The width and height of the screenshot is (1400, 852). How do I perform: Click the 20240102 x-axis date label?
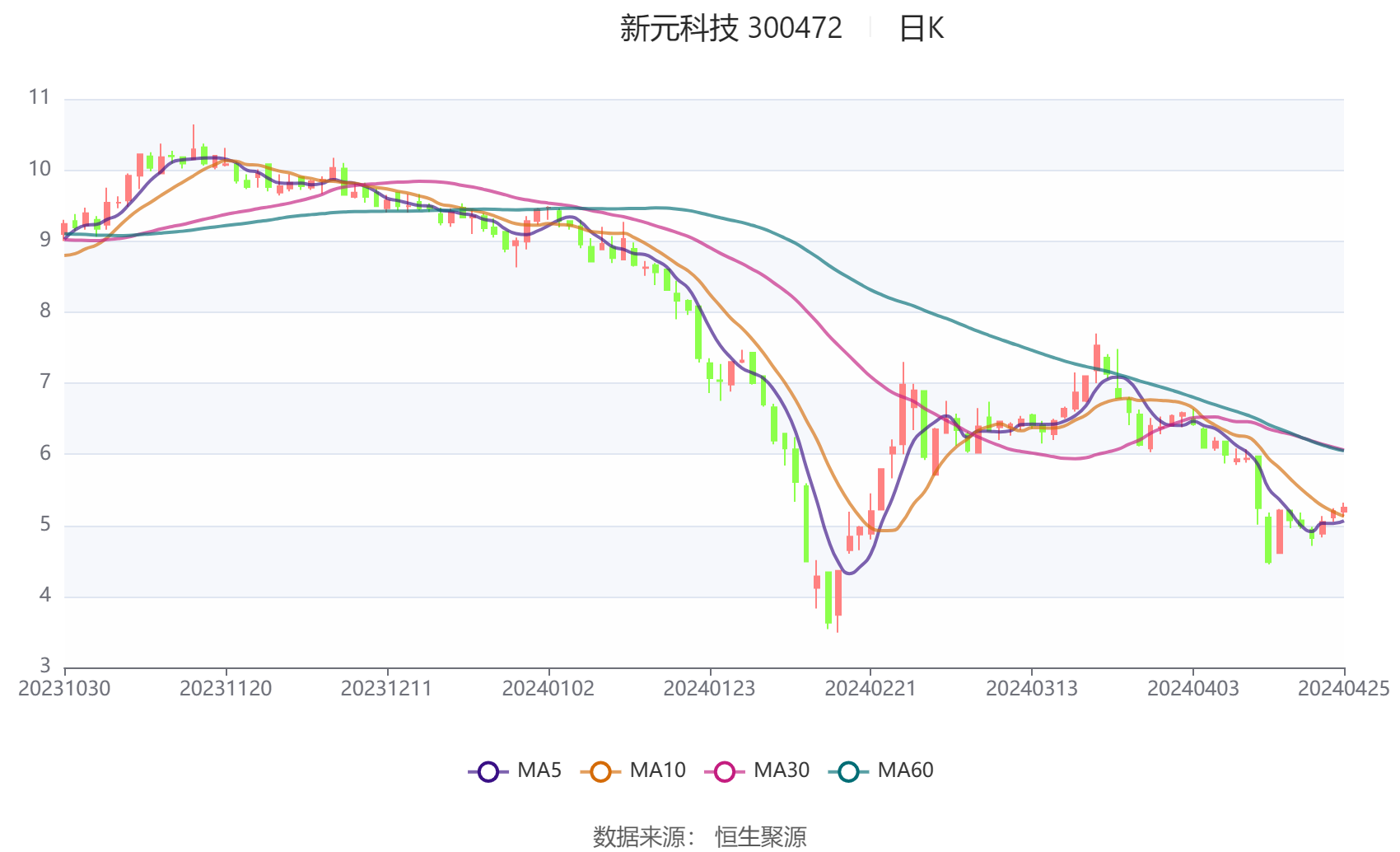click(x=548, y=689)
